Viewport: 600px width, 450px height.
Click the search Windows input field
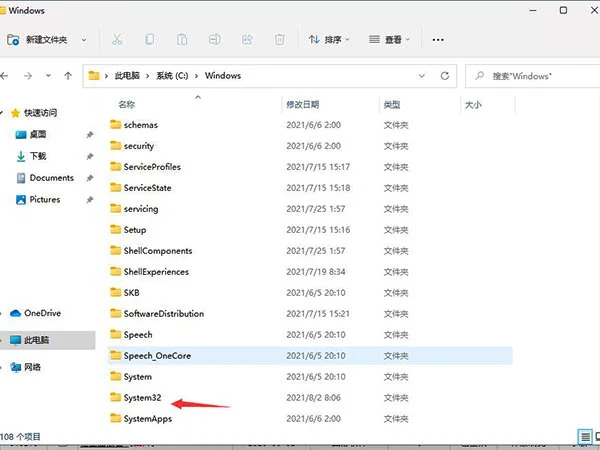[533, 76]
